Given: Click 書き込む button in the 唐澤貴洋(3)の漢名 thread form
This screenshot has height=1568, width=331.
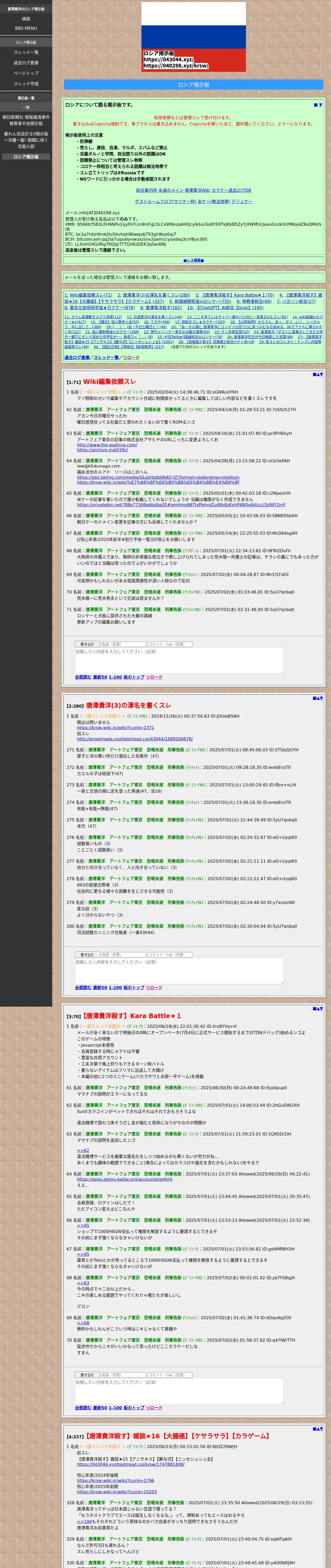Looking at the screenshot, I should click(88, 954).
